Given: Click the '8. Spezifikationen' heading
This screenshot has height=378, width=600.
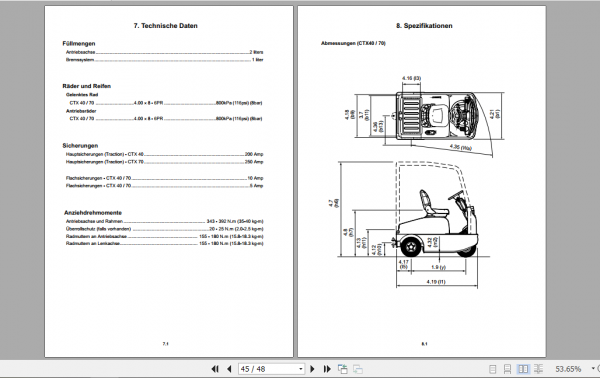Looking at the screenshot, I should tap(424, 26).
